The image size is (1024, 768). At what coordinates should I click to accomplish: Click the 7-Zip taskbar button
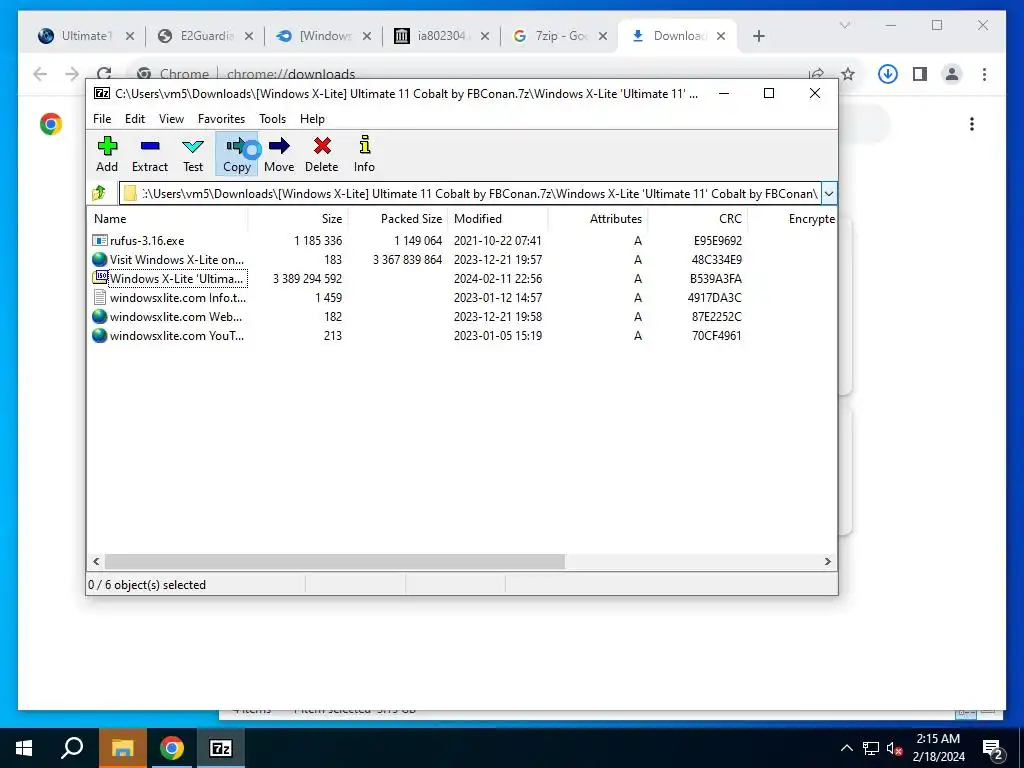(221, 748)
